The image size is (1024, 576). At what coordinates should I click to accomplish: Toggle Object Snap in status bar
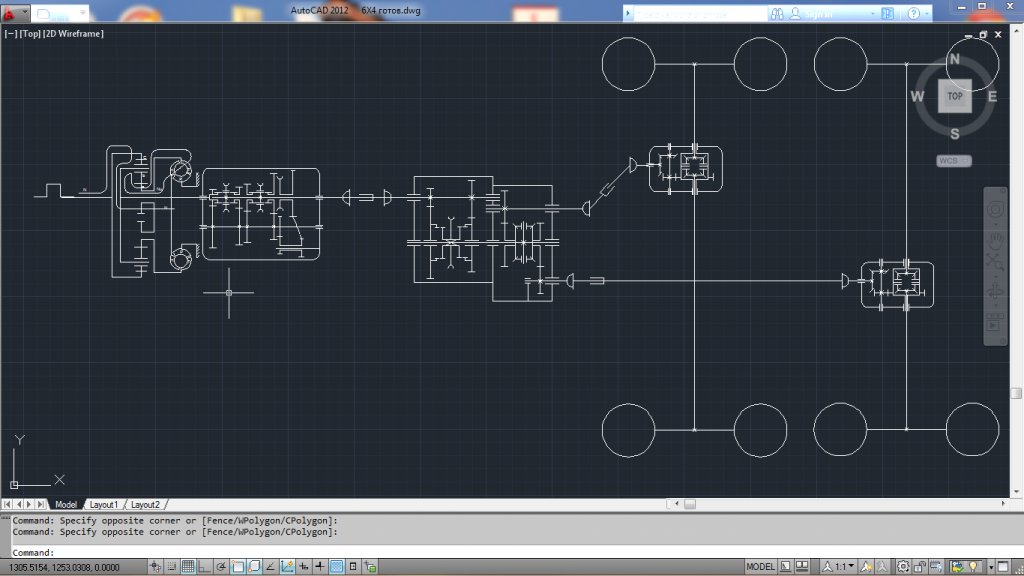pos(238,567)
